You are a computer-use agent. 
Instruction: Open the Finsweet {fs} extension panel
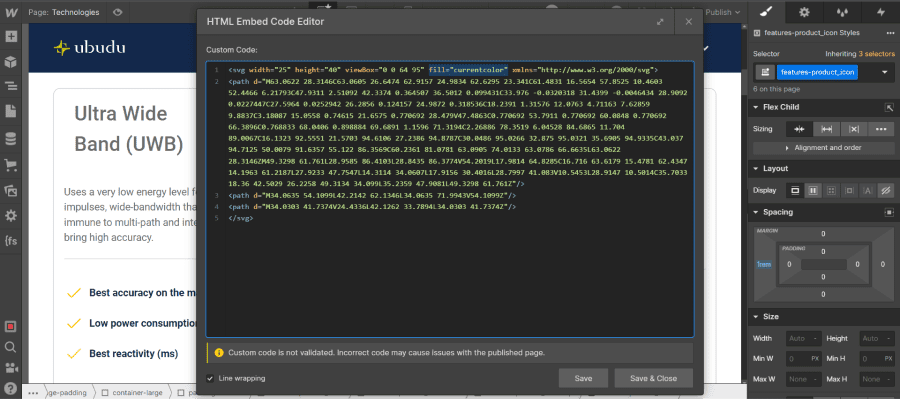(11, 241)
